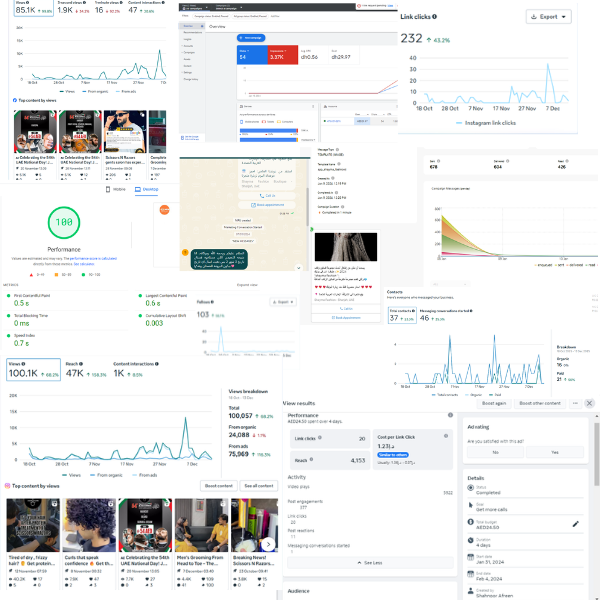Click info icon beside Link clicks 232 heading
This screenshot has height=600, width=600.
click(x=434, y=16)
